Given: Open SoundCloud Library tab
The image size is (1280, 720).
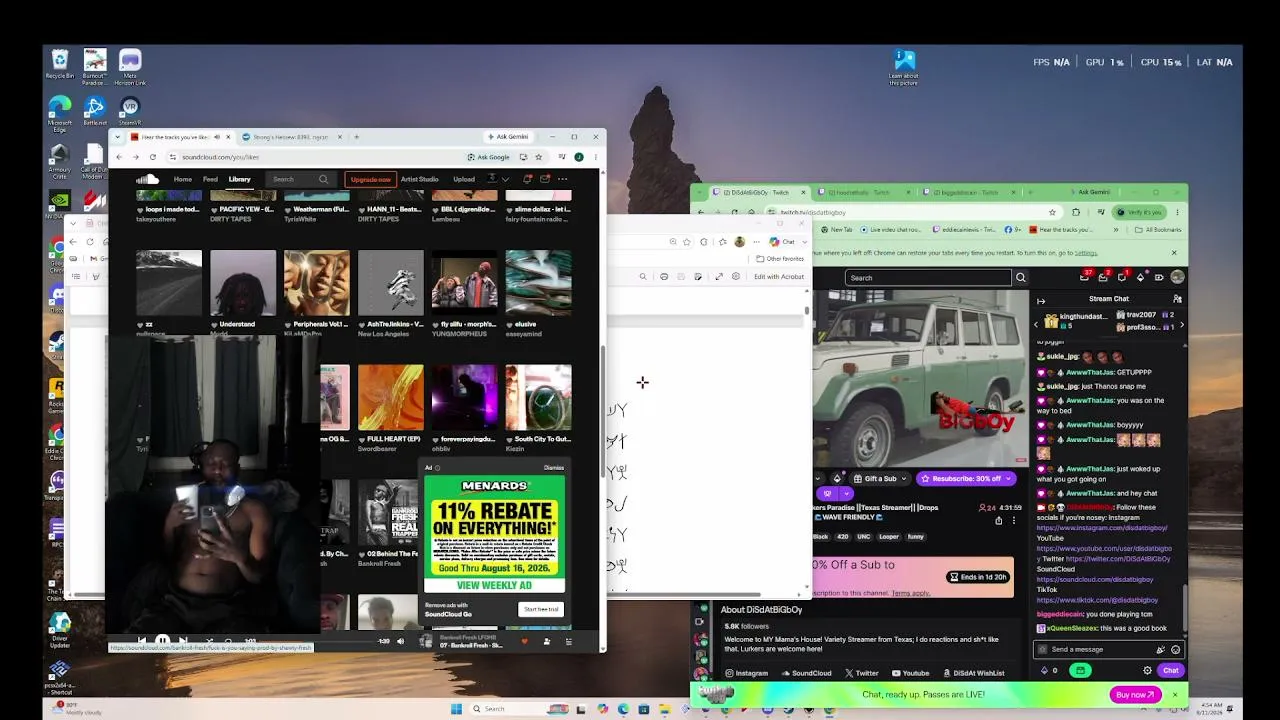Looking at the screenshot, I should 239,179.
